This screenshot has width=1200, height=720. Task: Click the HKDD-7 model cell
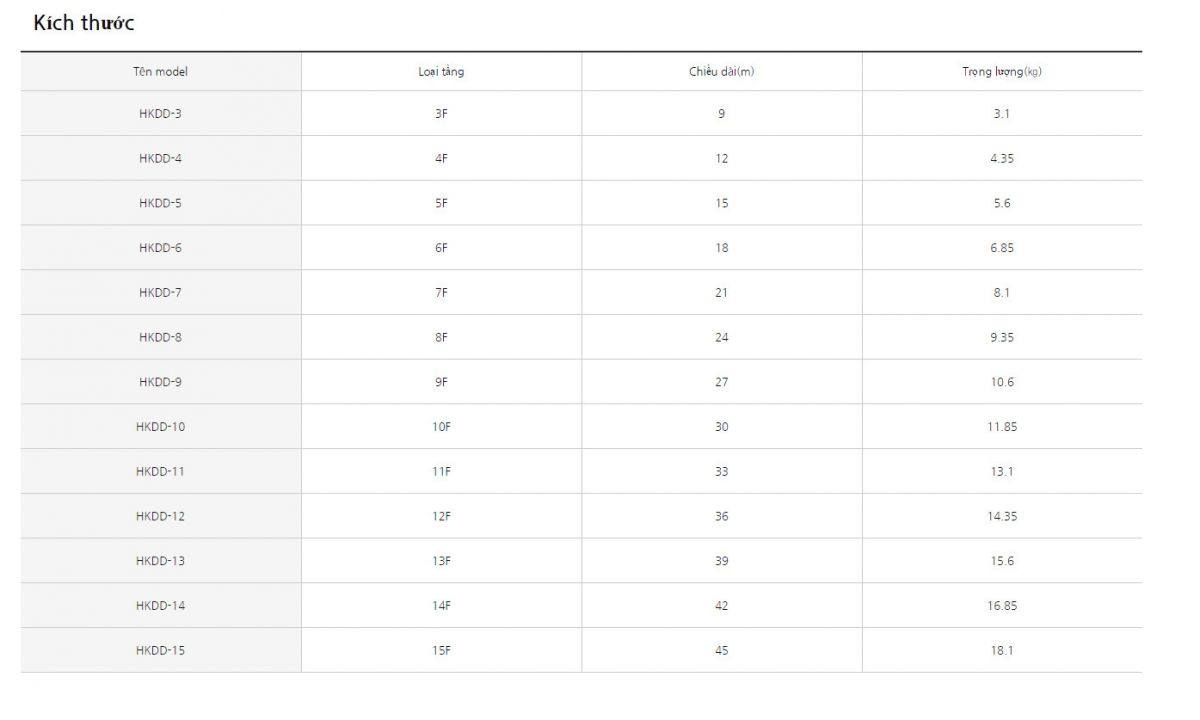tap(160, 293)
